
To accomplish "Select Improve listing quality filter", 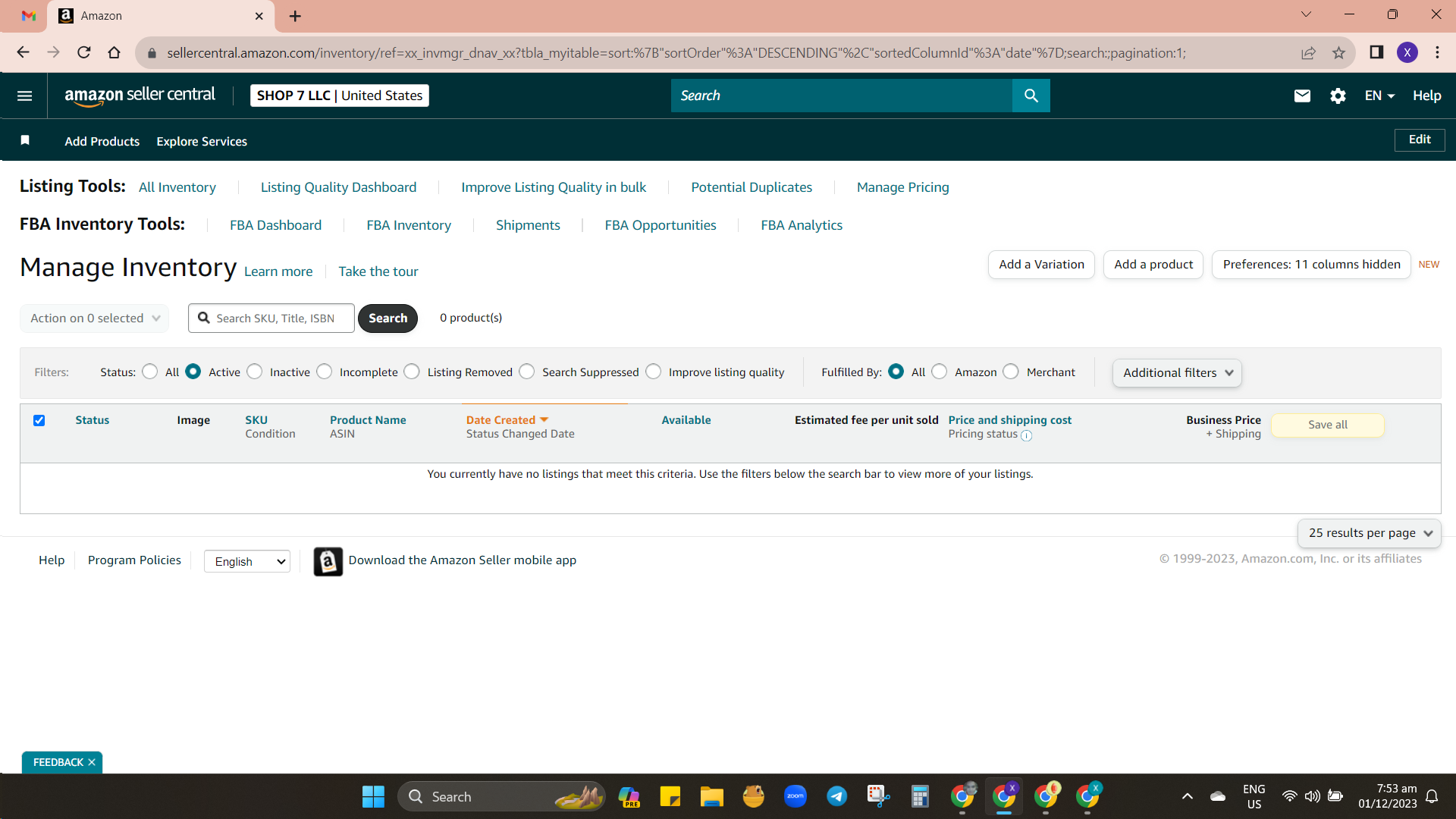I will tap(654, 372).
